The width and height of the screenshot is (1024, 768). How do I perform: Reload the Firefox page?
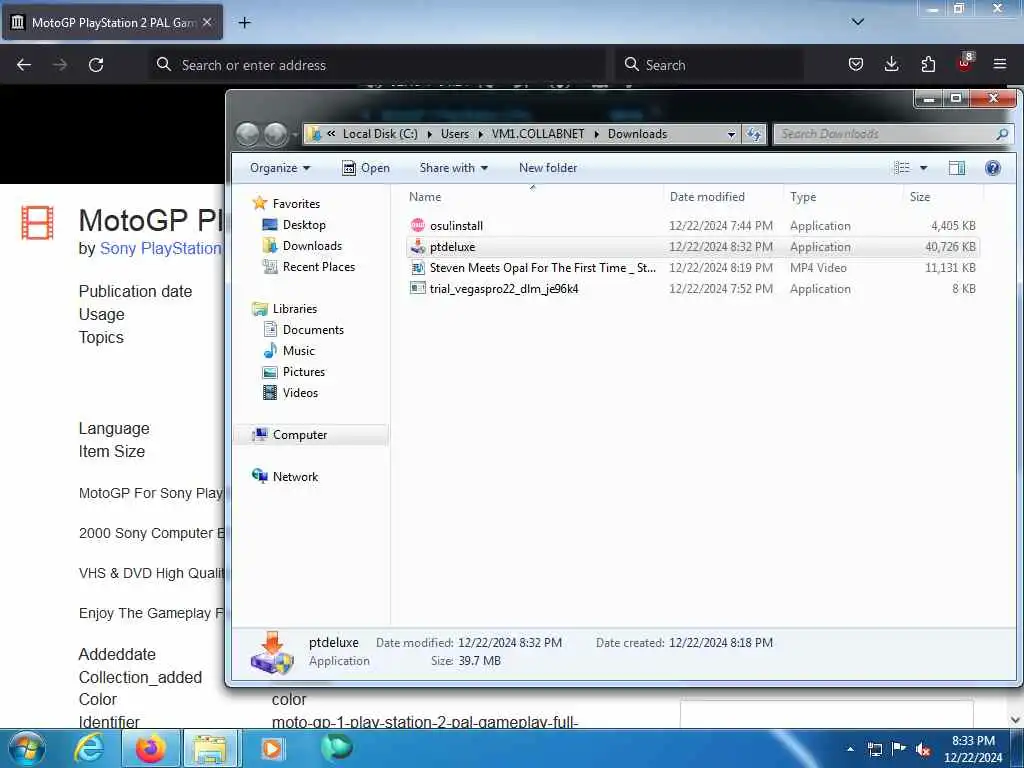pos(96,65)
